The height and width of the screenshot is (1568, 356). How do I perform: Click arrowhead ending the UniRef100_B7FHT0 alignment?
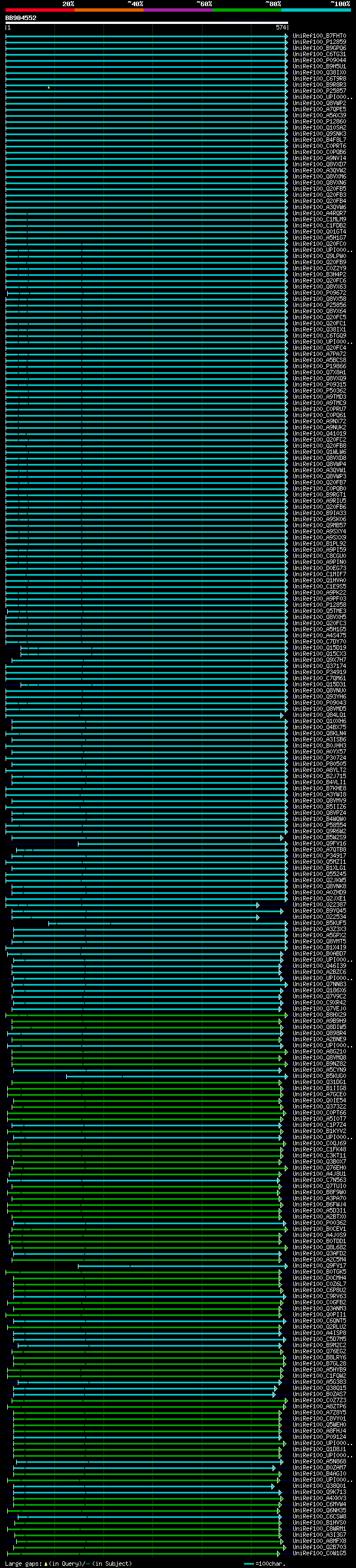click(x=286, y=36)
